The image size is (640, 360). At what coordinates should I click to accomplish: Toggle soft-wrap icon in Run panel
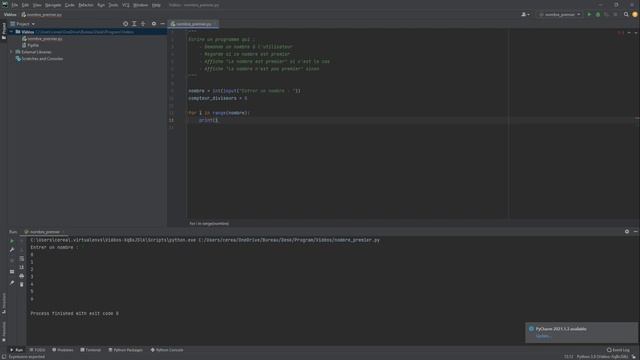22,258
